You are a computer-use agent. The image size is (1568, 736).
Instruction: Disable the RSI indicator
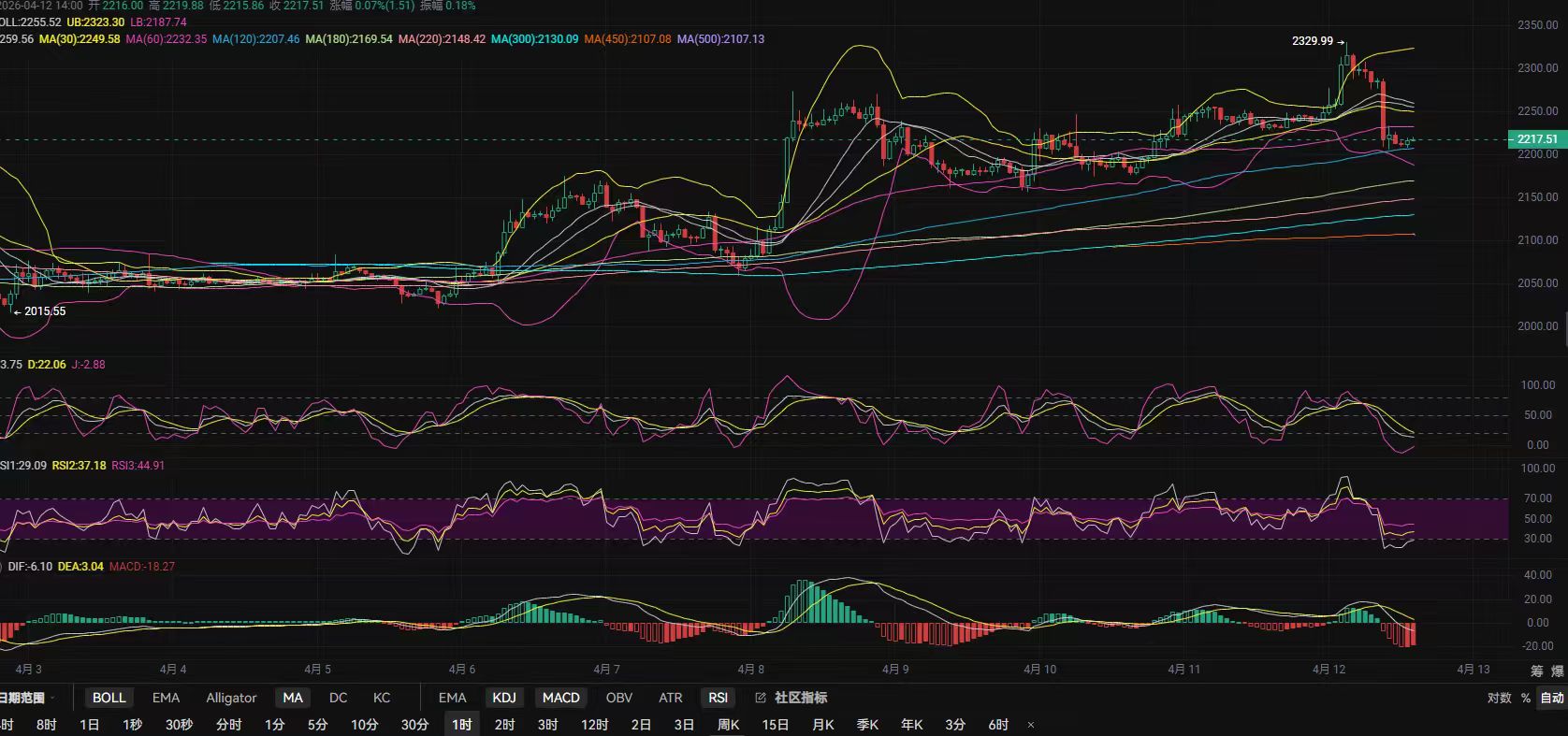(718, 698)
